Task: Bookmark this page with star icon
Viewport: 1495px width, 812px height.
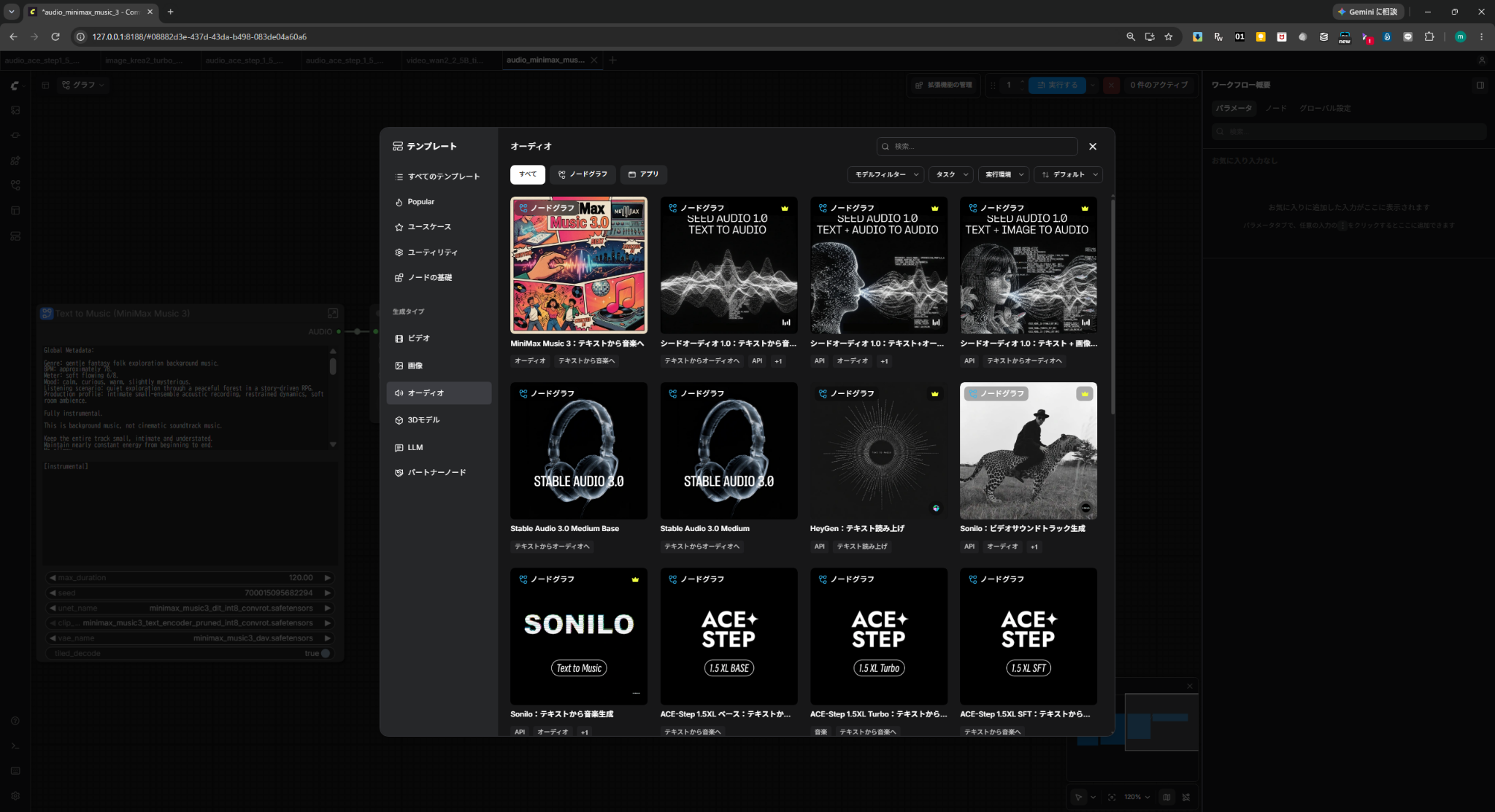Action: click(1169, 36)
